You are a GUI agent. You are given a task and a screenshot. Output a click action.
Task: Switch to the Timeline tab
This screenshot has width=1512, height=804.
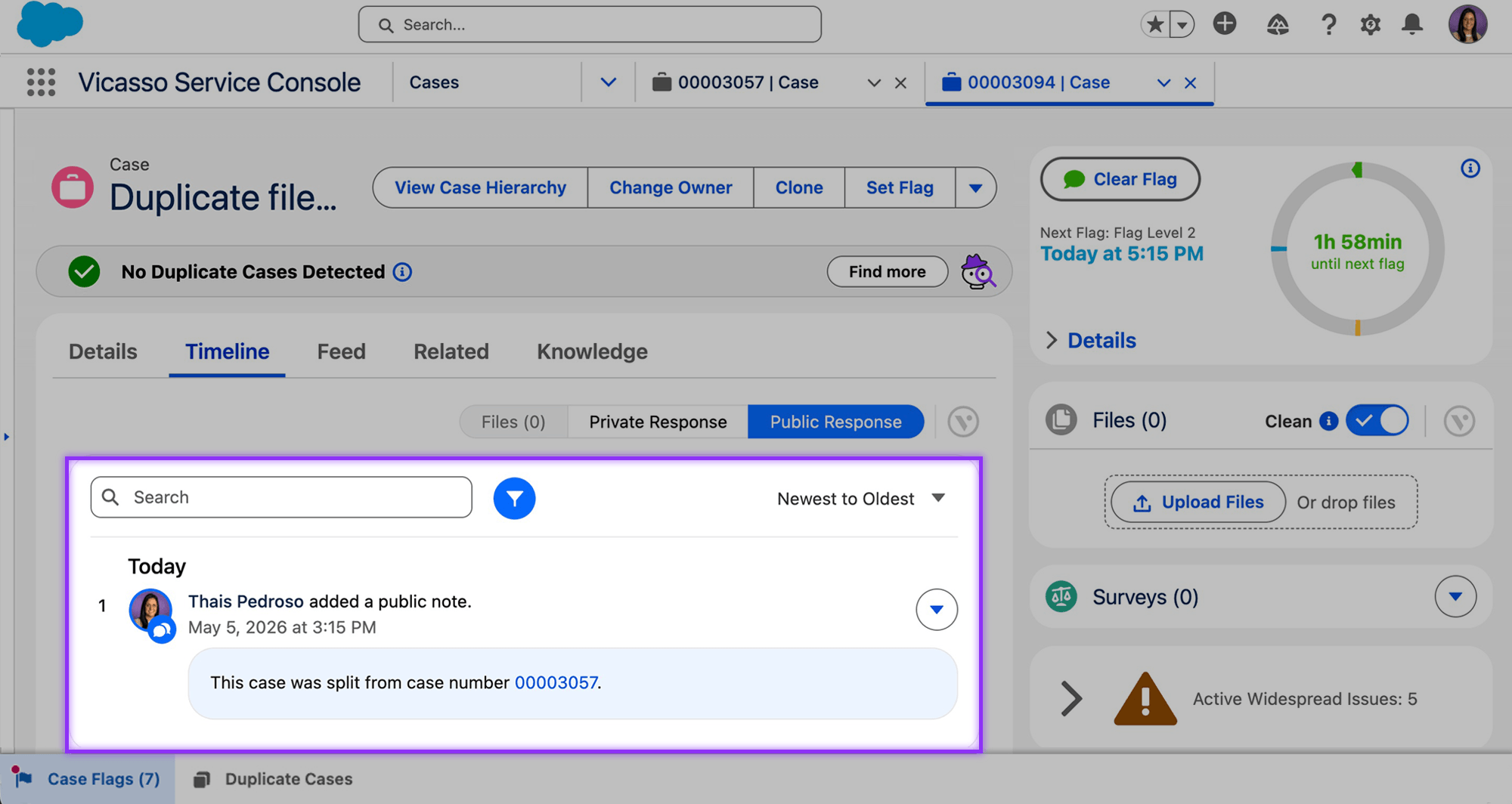coord(227,351)
